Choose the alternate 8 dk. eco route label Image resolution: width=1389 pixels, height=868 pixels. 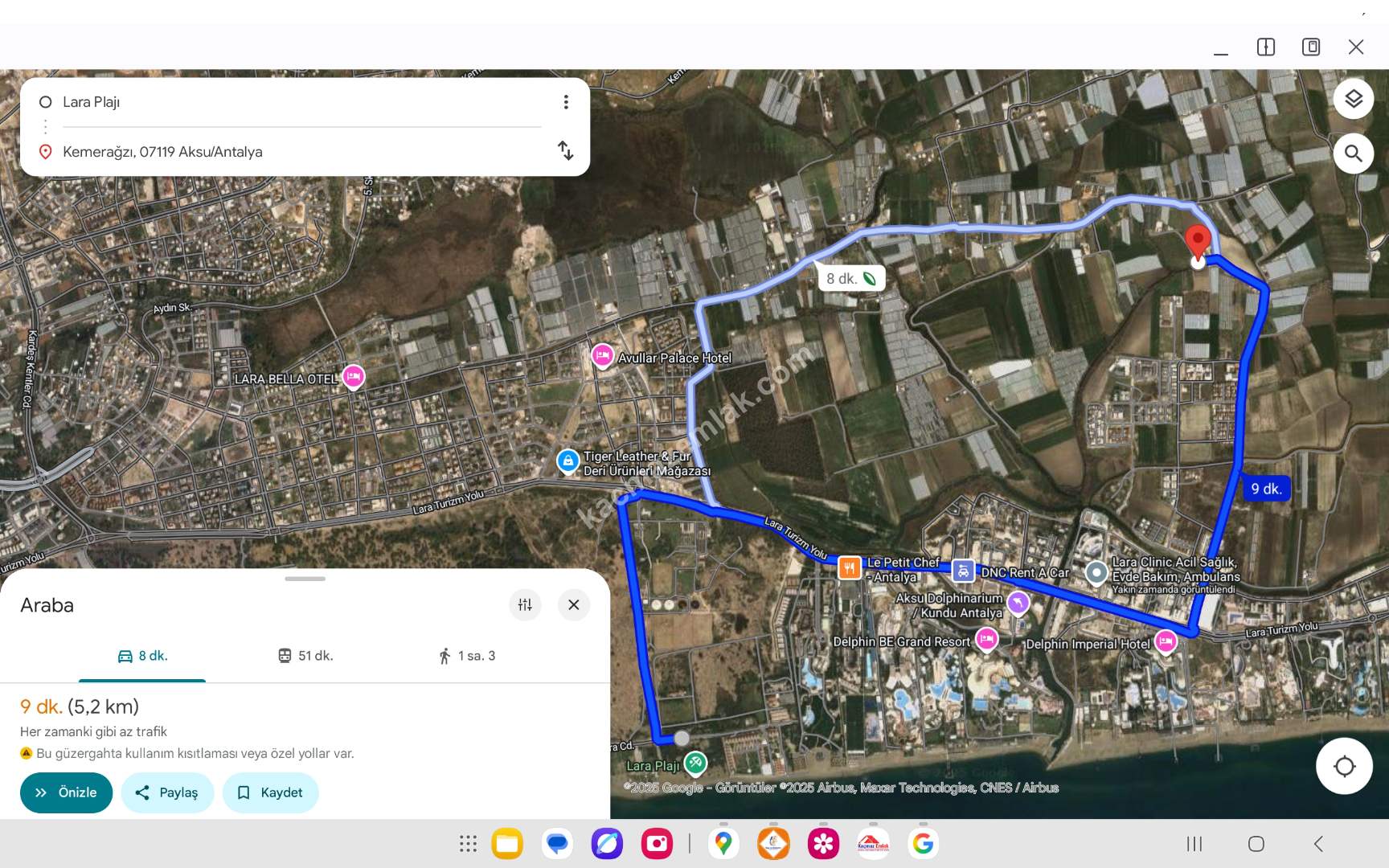click(x=850, y=279)
